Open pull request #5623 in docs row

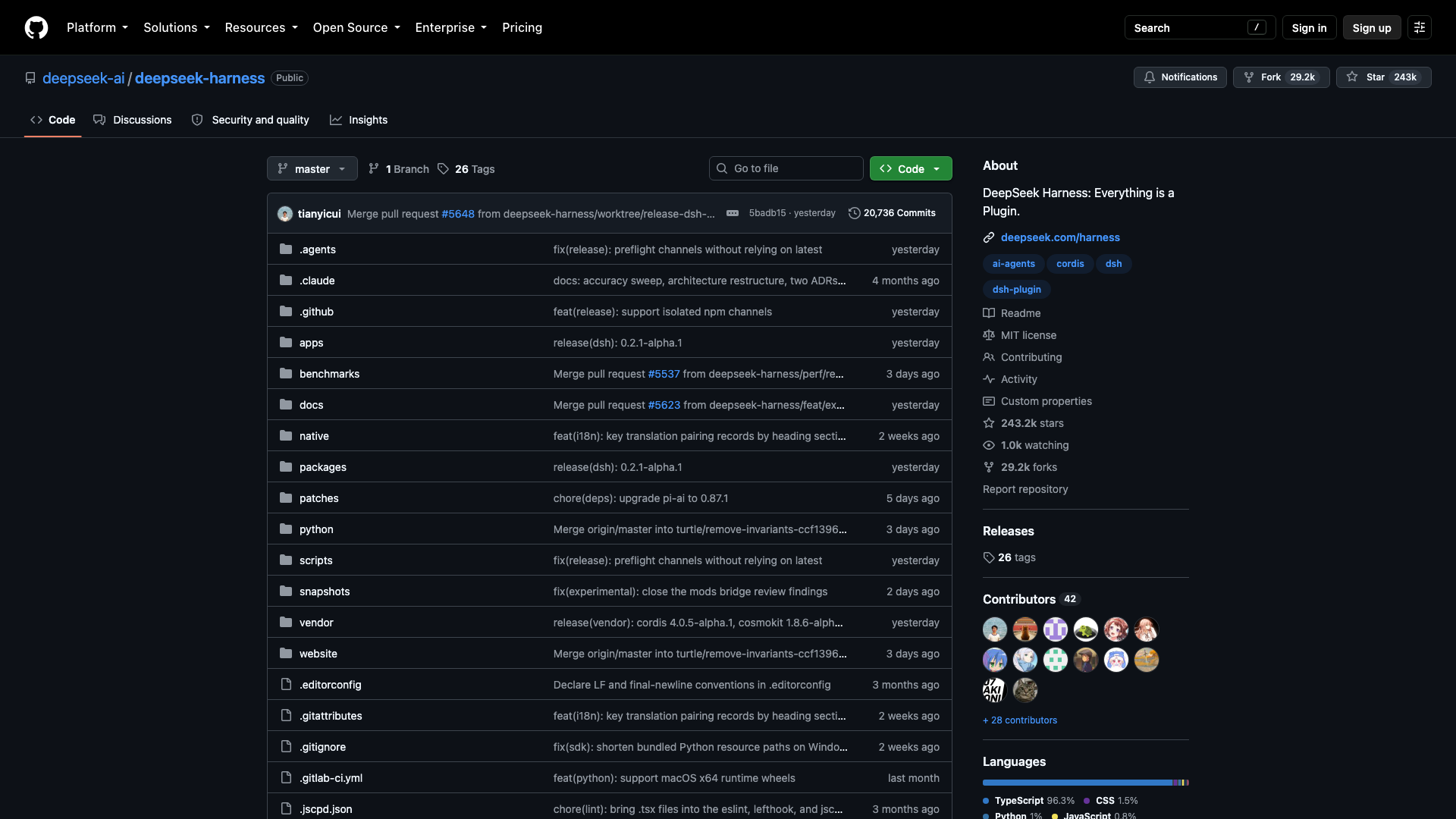(664, 405)
